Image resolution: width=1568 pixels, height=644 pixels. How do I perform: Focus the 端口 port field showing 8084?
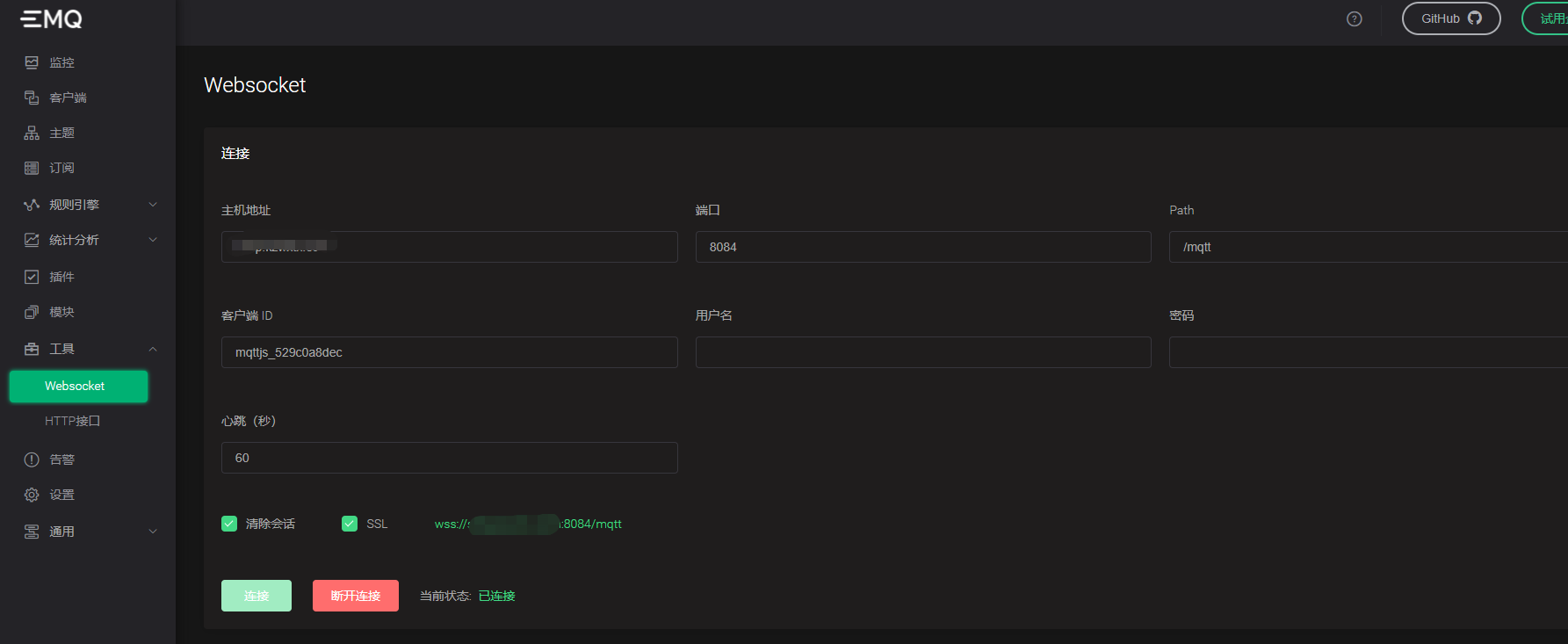click(923, 247)
